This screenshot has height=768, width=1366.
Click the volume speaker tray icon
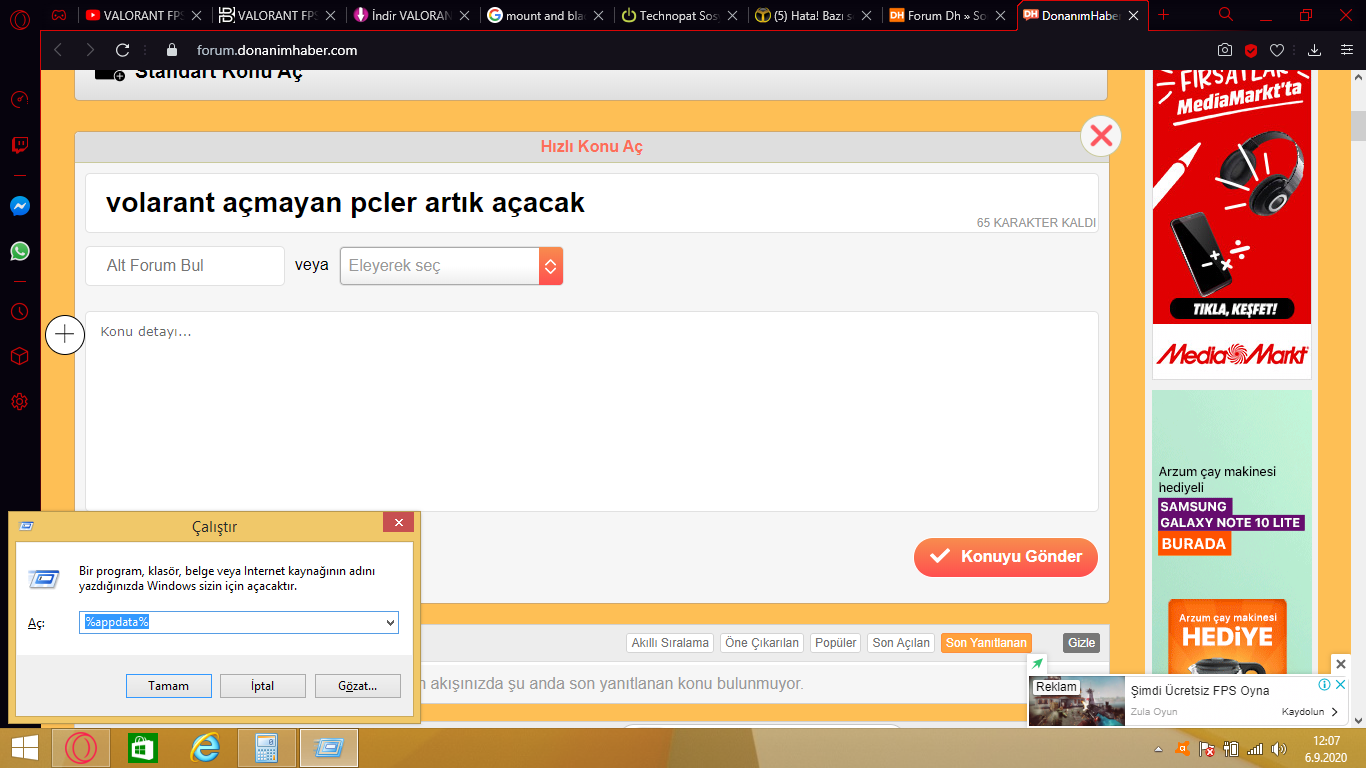[1278, 748]
